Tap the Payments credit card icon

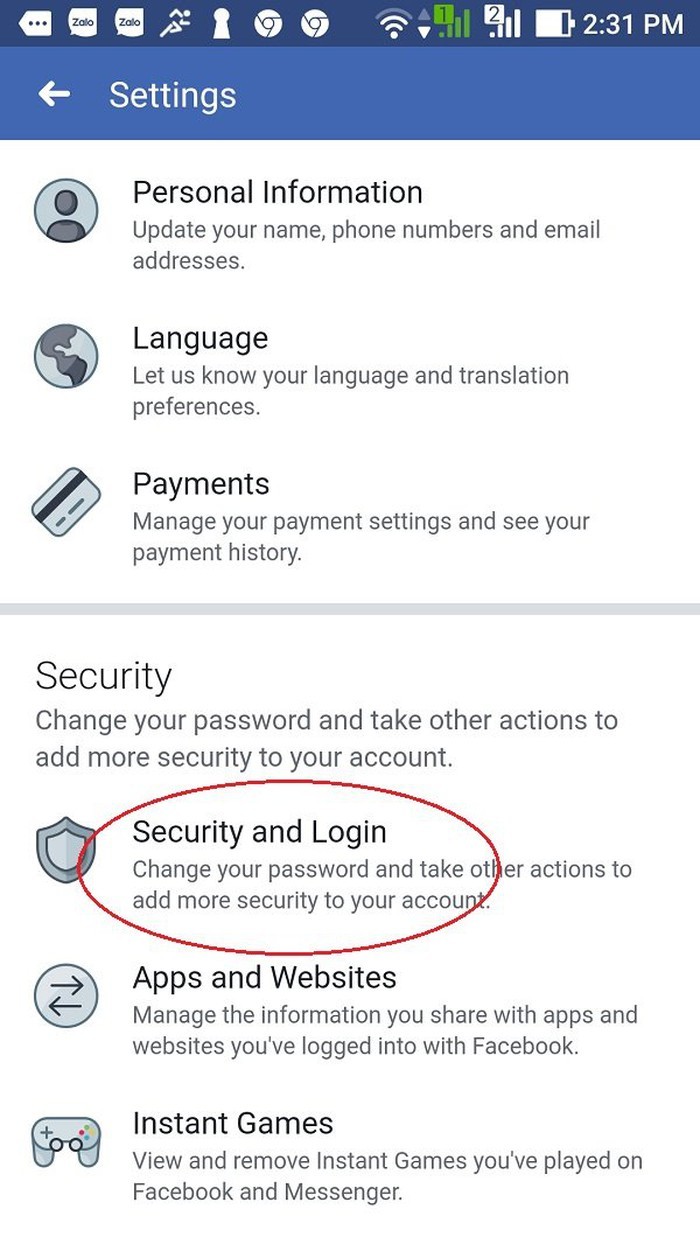[66, 503]
